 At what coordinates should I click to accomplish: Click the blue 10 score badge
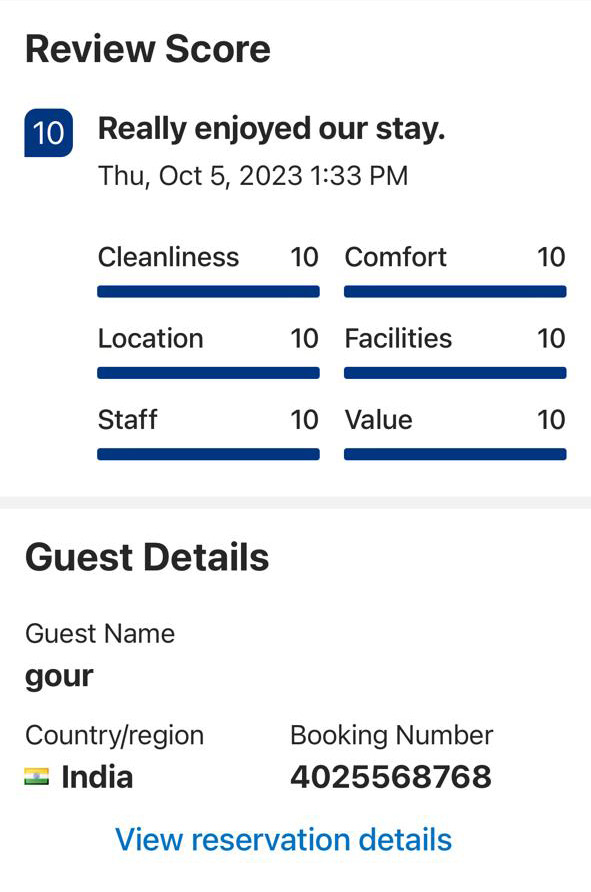48,133
